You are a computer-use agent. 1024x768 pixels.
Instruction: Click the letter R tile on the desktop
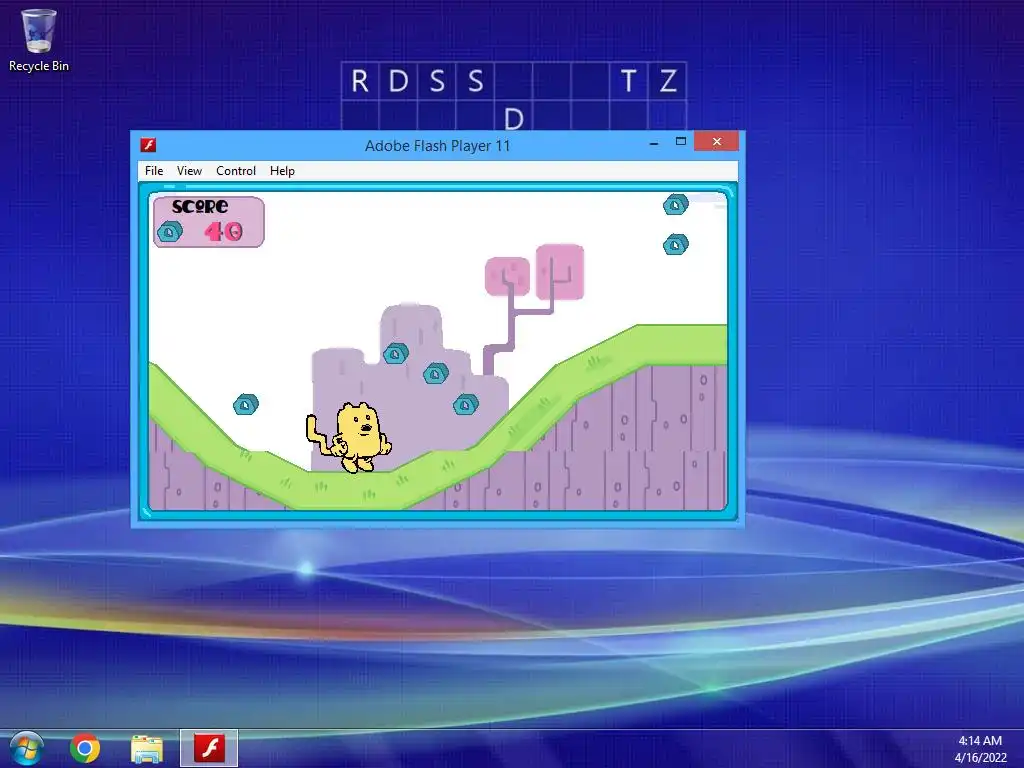click(x=360, y=81)
